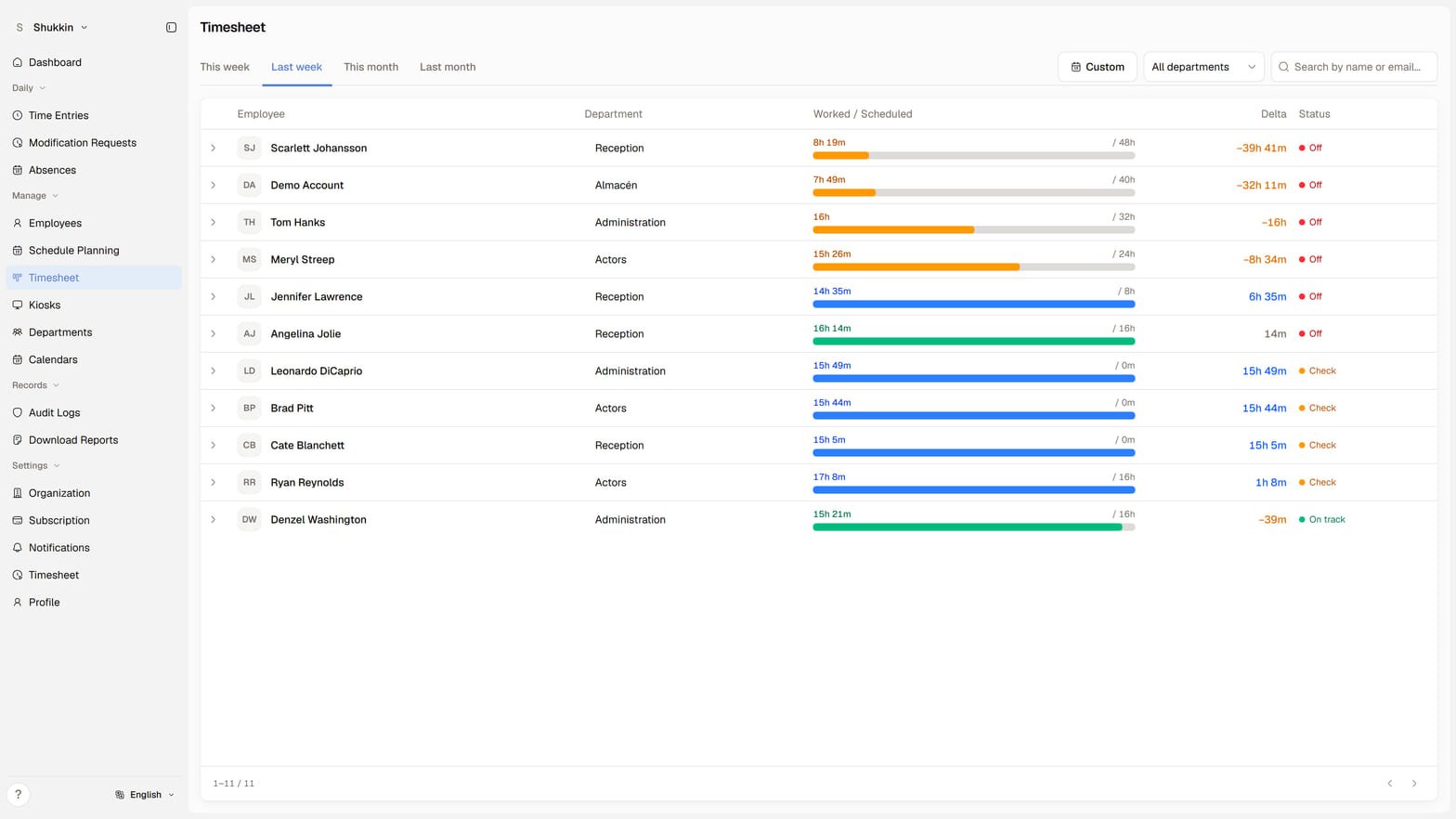Click Meryl Streep's orange progress bar
The image size is (1456, 819).
[916, 267]
